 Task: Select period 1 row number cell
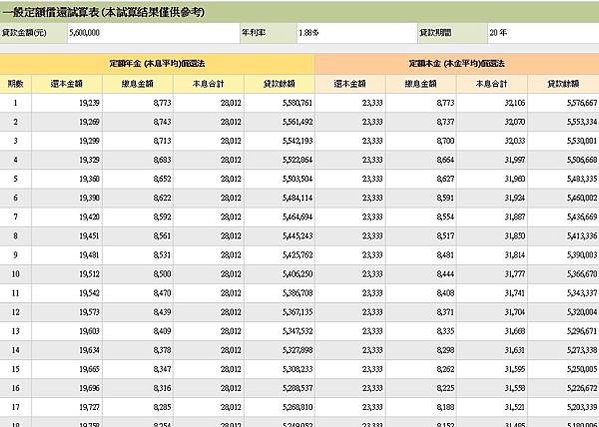pyautogui.click(x=15, y=103)
